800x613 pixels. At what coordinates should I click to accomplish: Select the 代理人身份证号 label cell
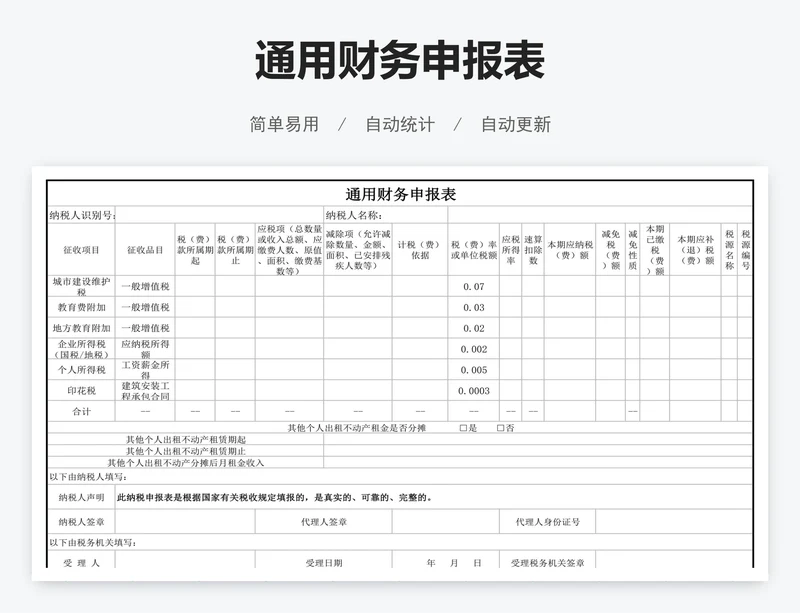pos(547,522)
